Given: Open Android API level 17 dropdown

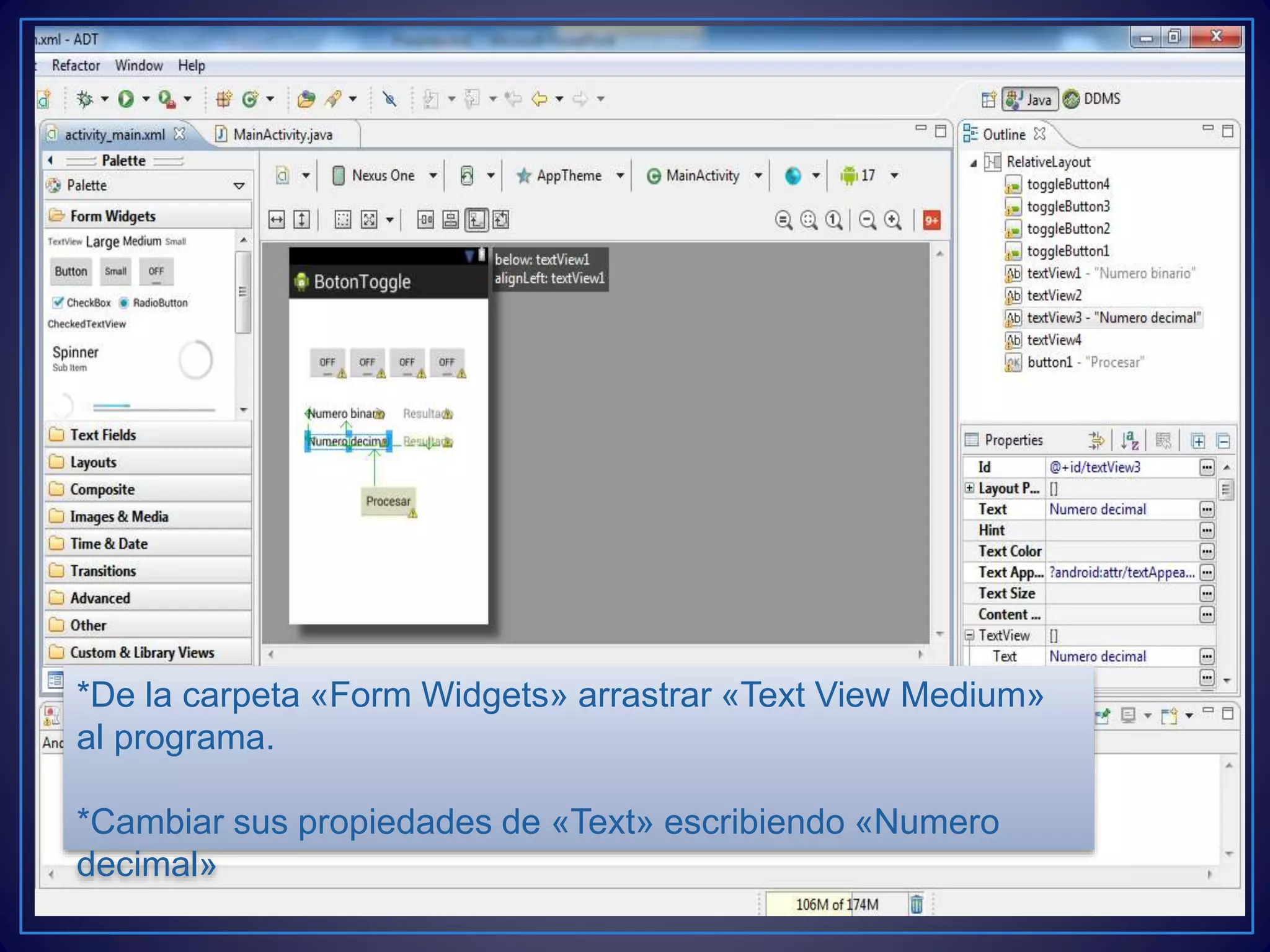Looking at the screenshot, I should [x=869, y=175].
